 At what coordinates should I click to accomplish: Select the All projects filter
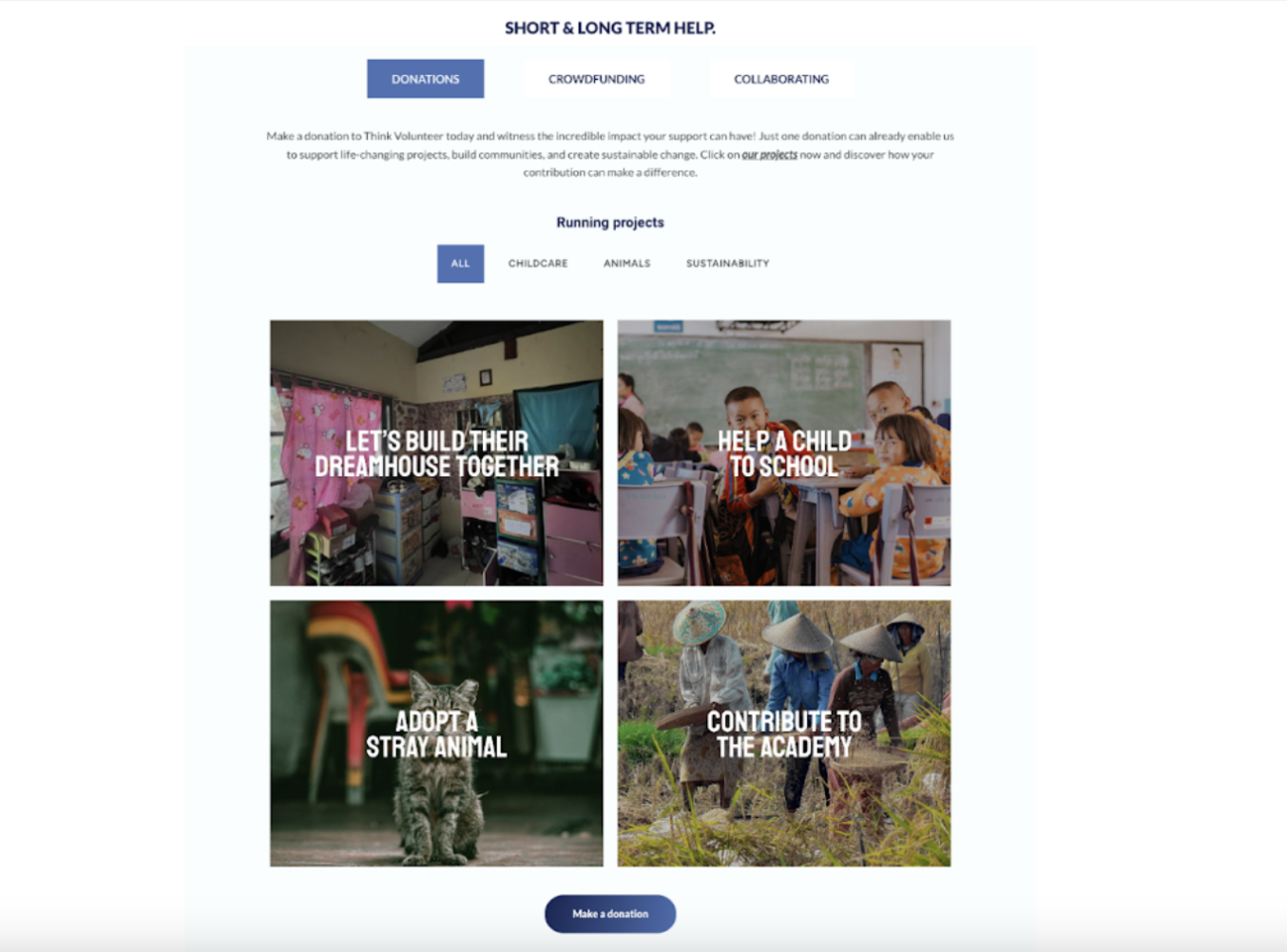click(x=460, y=263)
